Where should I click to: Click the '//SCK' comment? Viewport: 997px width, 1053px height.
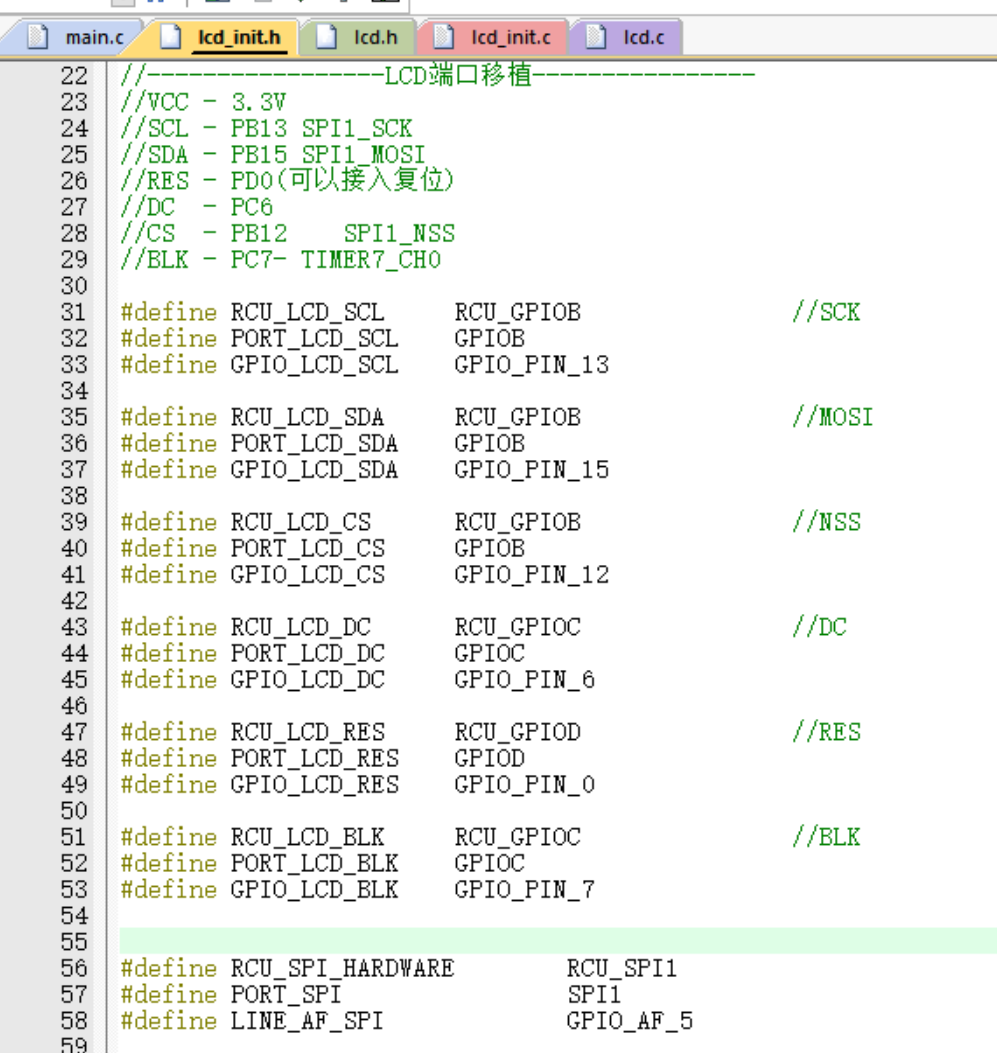tap(826, 312)
